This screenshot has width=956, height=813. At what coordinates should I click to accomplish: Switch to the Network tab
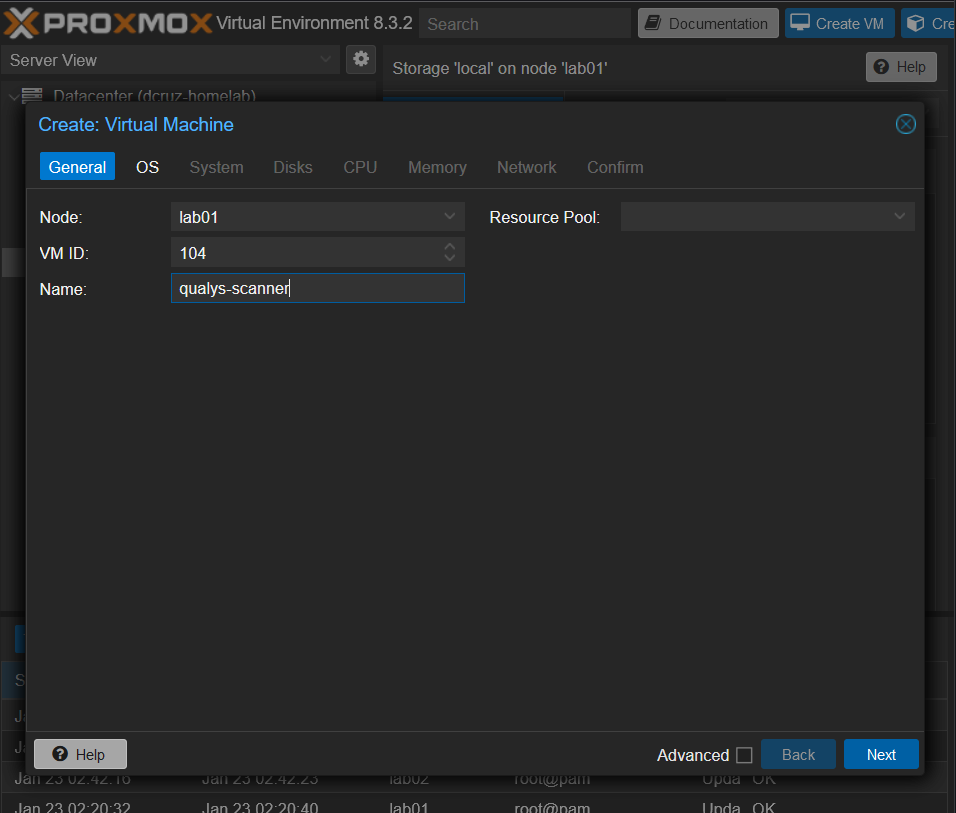click(x=527, y=167)
